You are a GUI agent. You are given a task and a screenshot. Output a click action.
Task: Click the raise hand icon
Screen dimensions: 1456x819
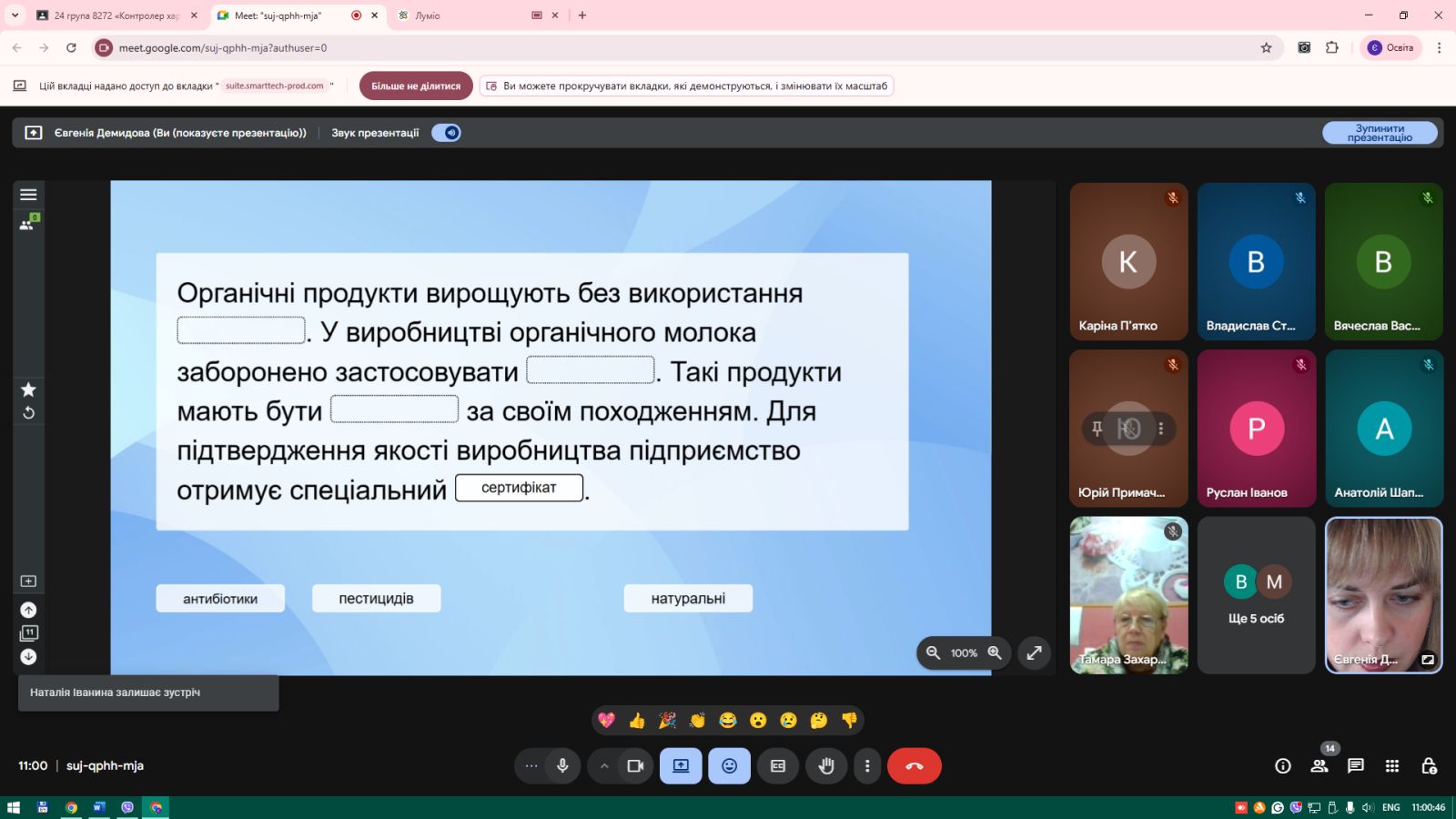click(x=825, y=766)
